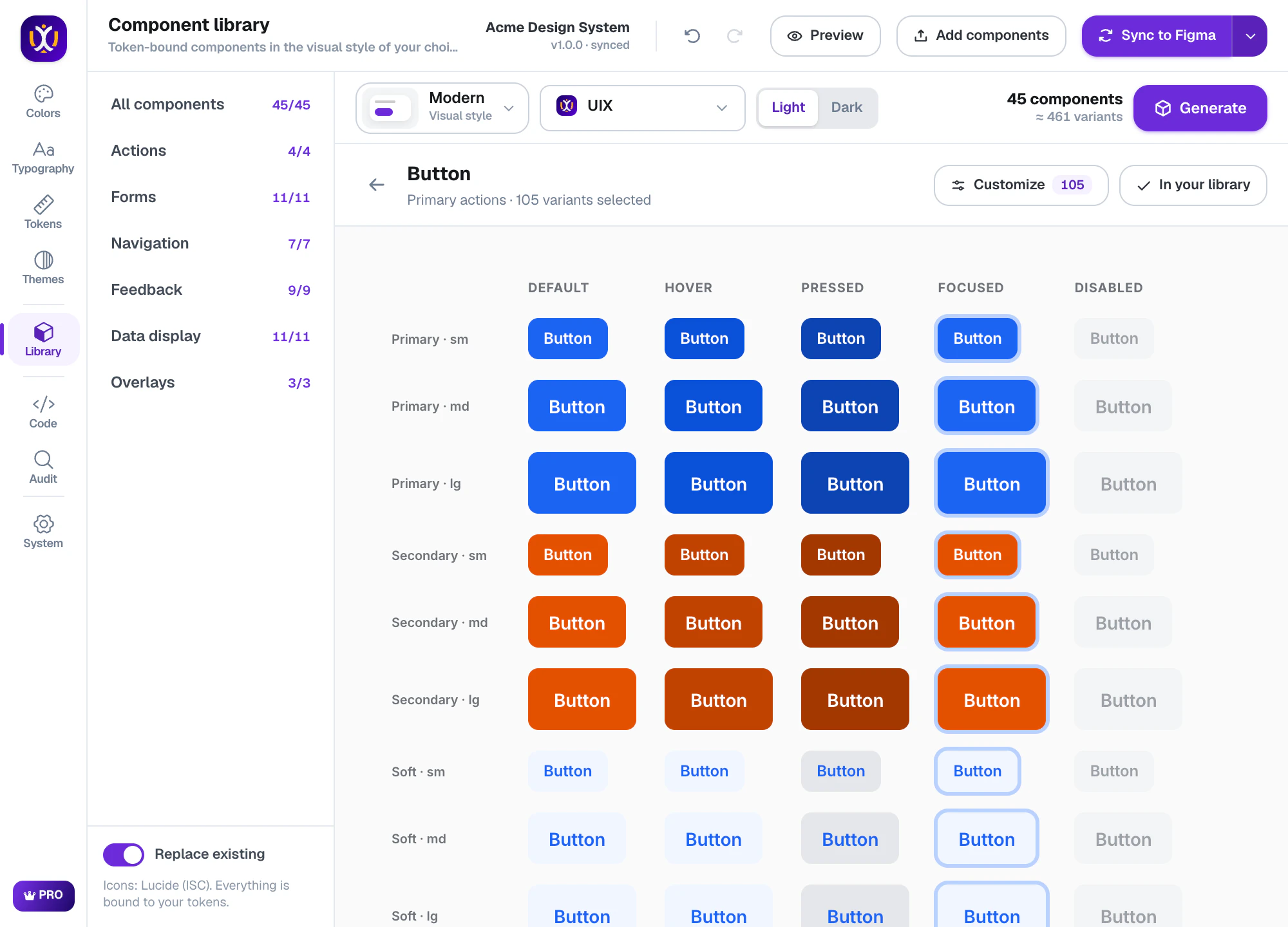Click the Preview button

pyautogui.click(x=825, y=36)
